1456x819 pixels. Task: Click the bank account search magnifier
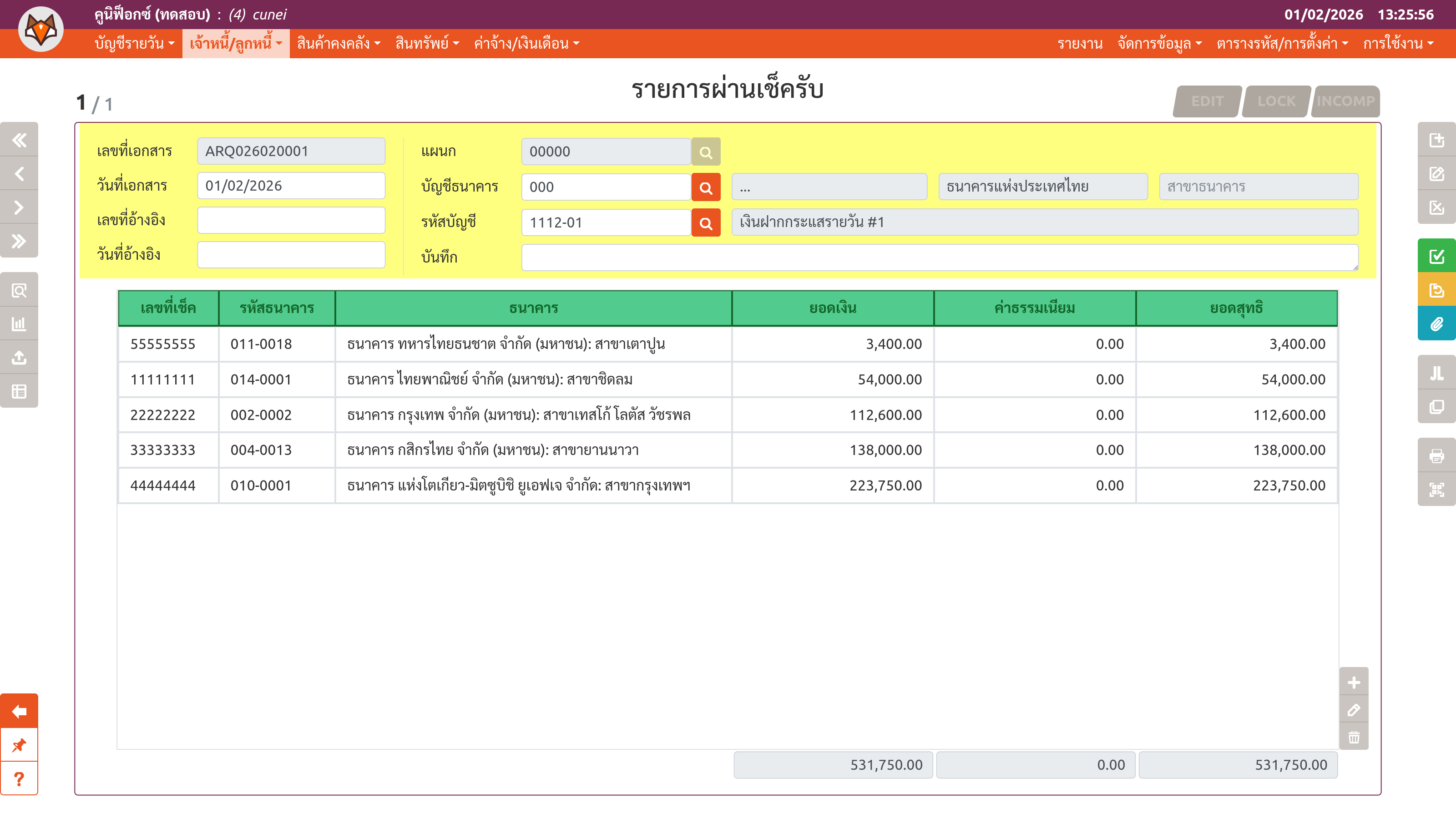705,187
